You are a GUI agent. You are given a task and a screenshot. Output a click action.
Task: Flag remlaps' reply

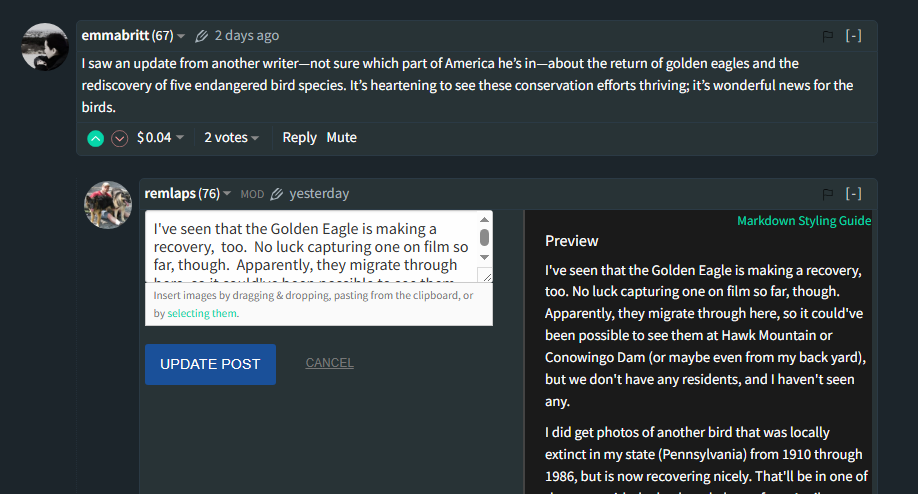(828, 194)
